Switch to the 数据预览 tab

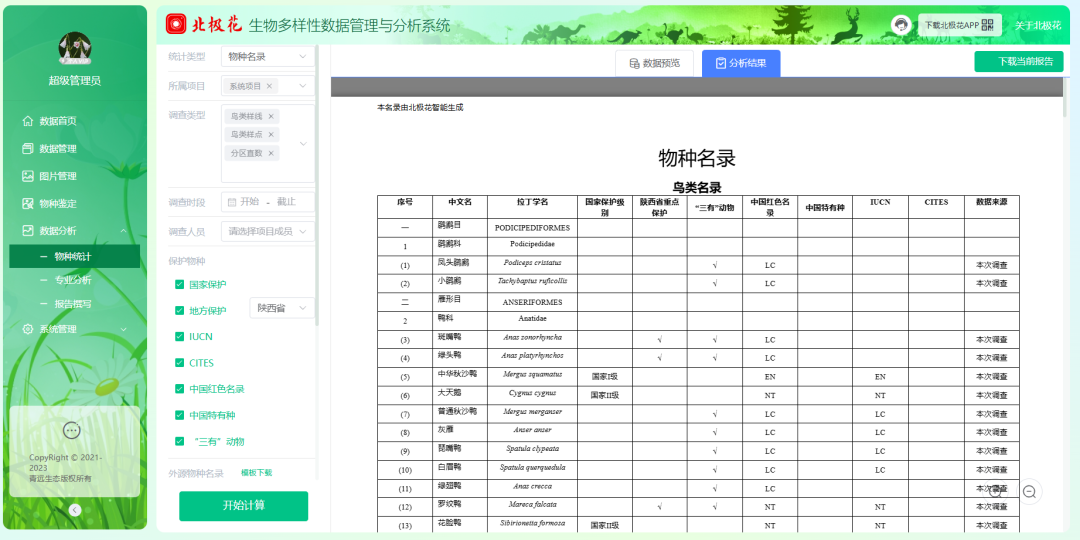[654, 63]
